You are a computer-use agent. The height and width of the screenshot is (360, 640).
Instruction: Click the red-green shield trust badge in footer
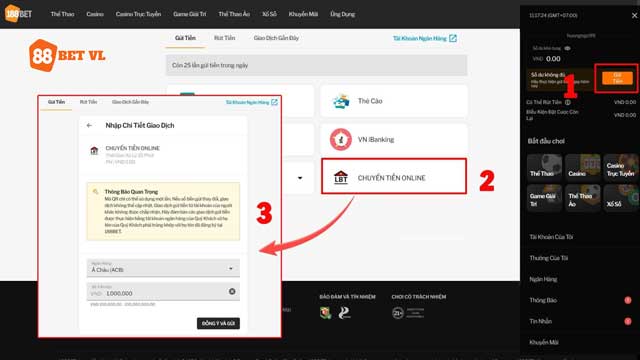(x=325, y=313)
